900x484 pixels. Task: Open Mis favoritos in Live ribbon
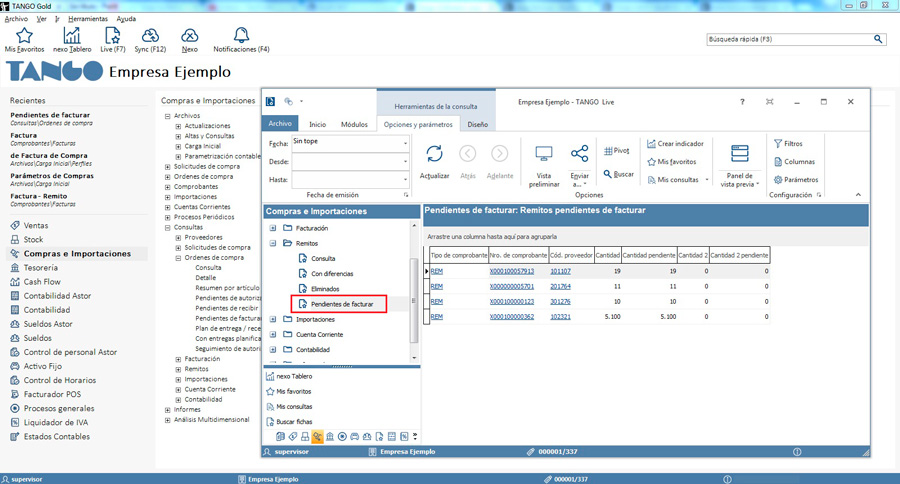(x=672, y=162)
